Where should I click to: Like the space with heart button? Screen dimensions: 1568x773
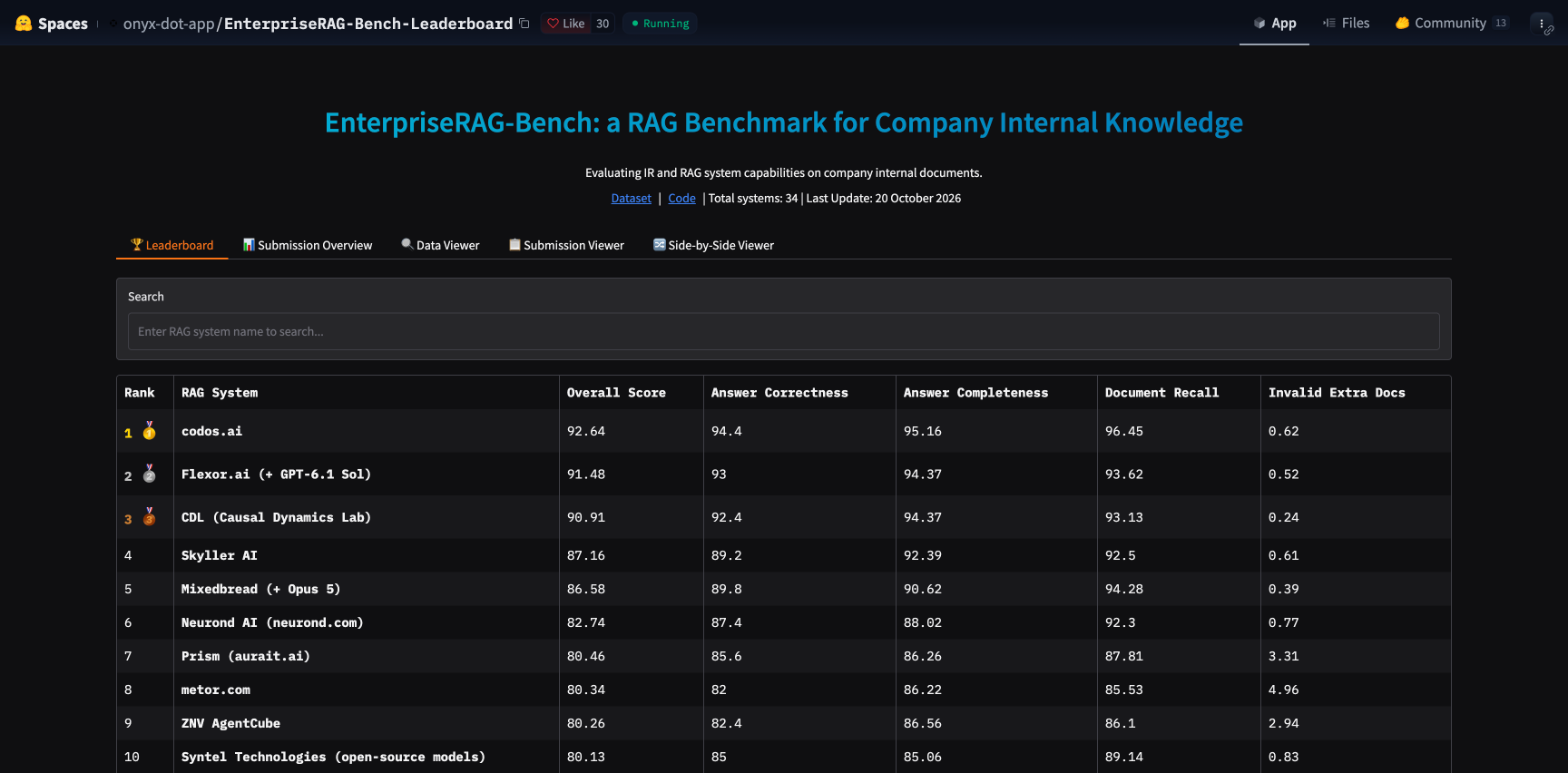pyautogui.click(x=565, y=23)
